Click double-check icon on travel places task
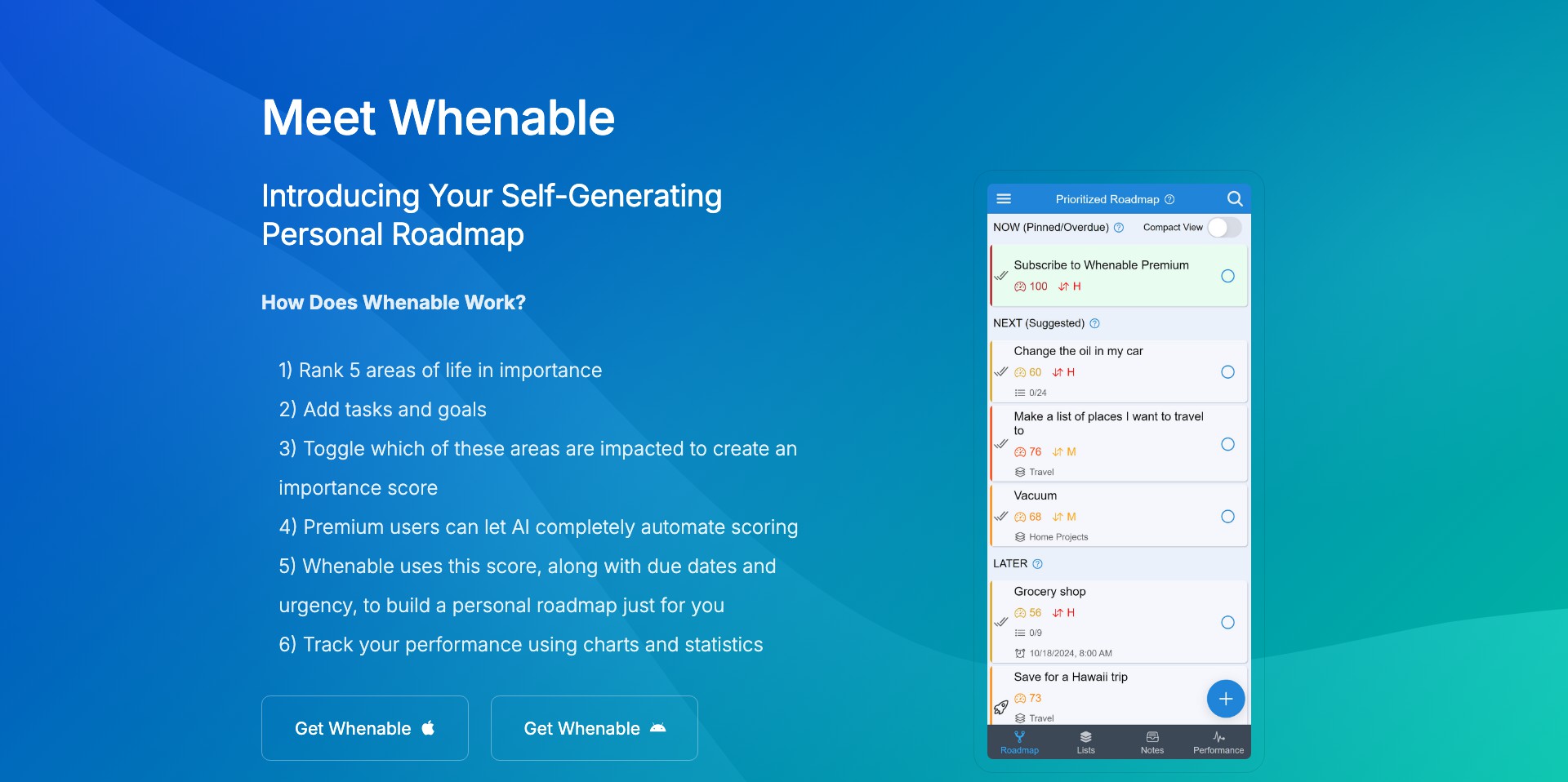This screenshot has height=782, width=1568. click(1001, 444)
